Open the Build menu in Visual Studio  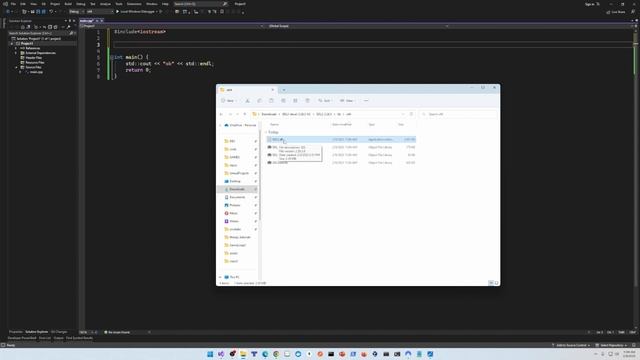(x=68, y=4)
